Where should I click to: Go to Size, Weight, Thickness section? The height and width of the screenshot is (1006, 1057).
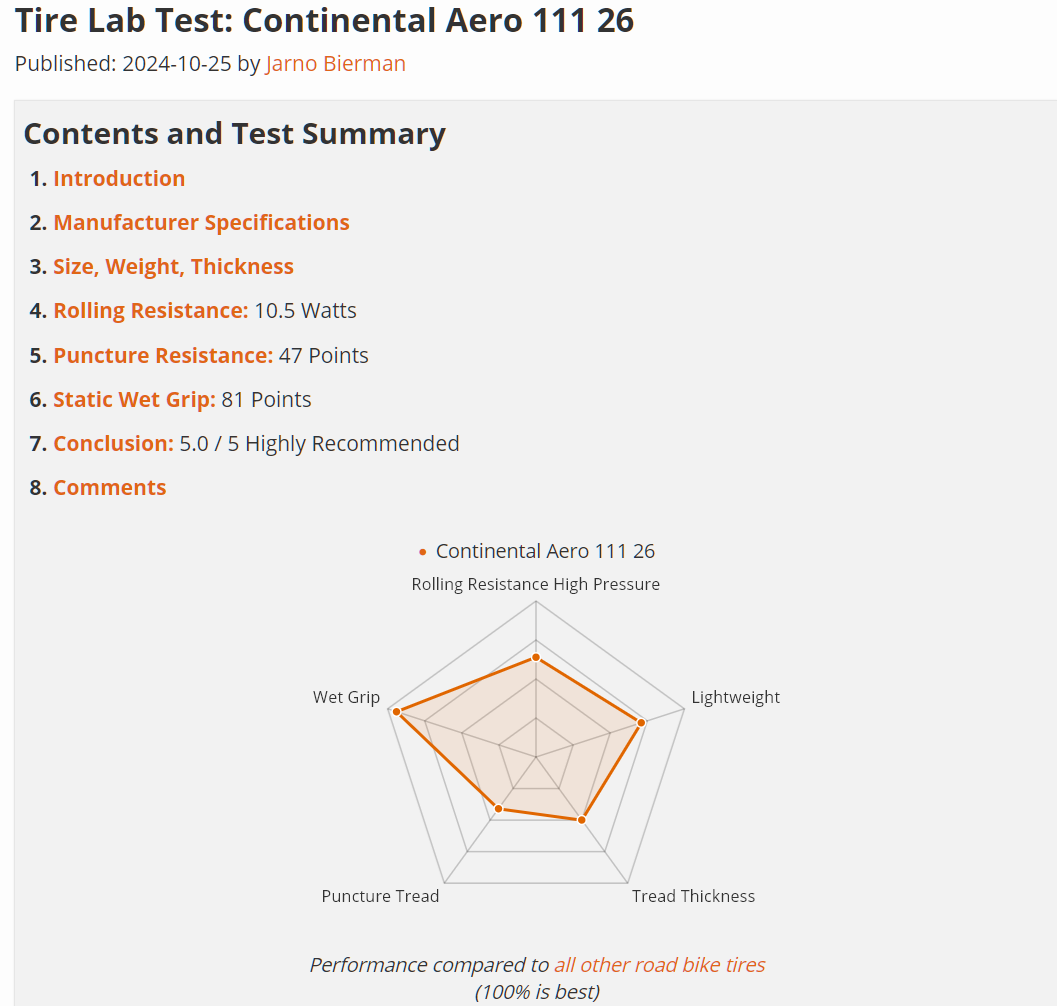click(x=173, y=267)
